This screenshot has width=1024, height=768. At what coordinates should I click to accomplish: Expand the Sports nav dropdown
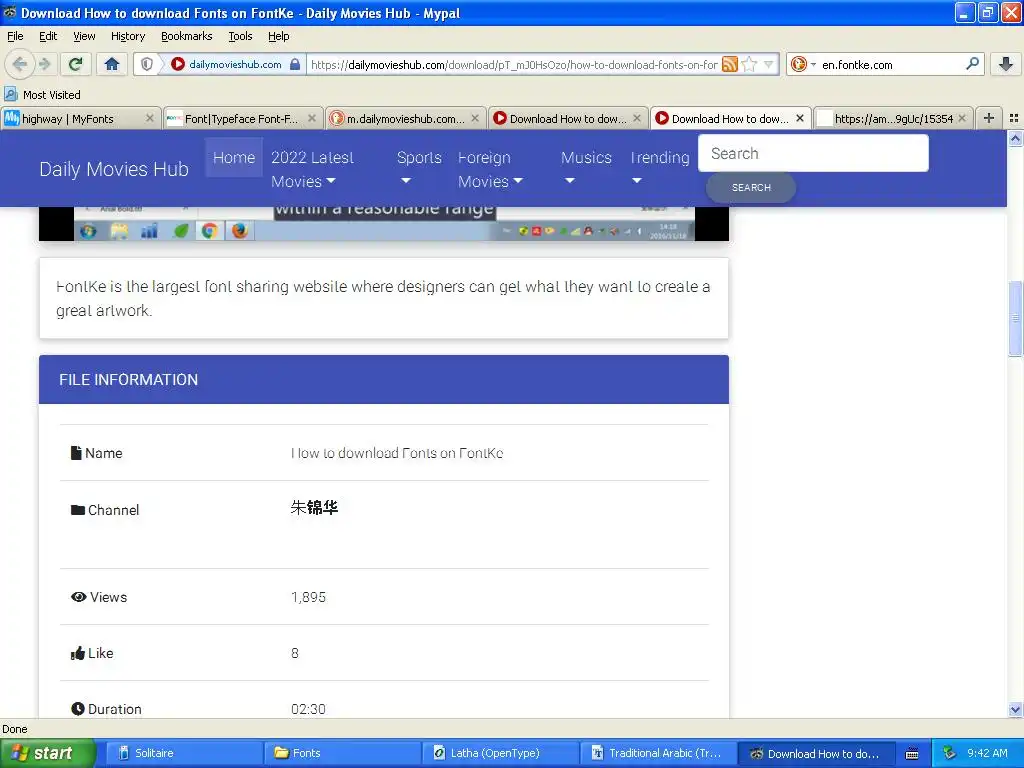coord(419,169)
